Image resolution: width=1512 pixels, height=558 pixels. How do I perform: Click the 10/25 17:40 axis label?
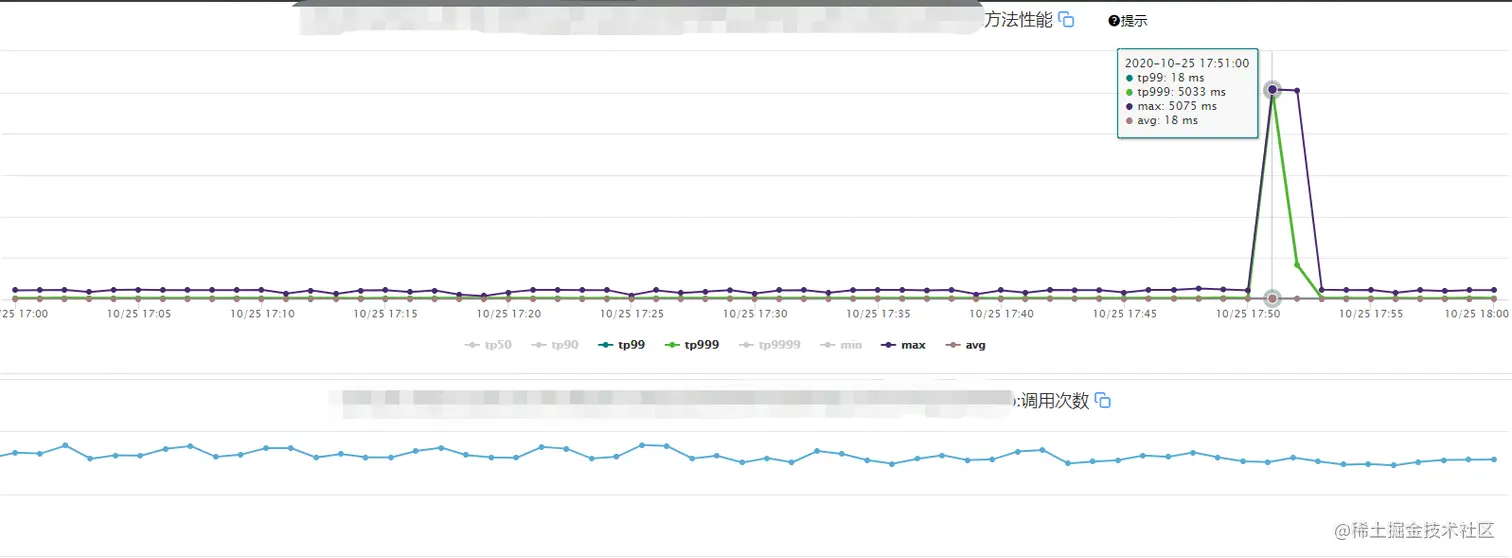point(1002,313)
